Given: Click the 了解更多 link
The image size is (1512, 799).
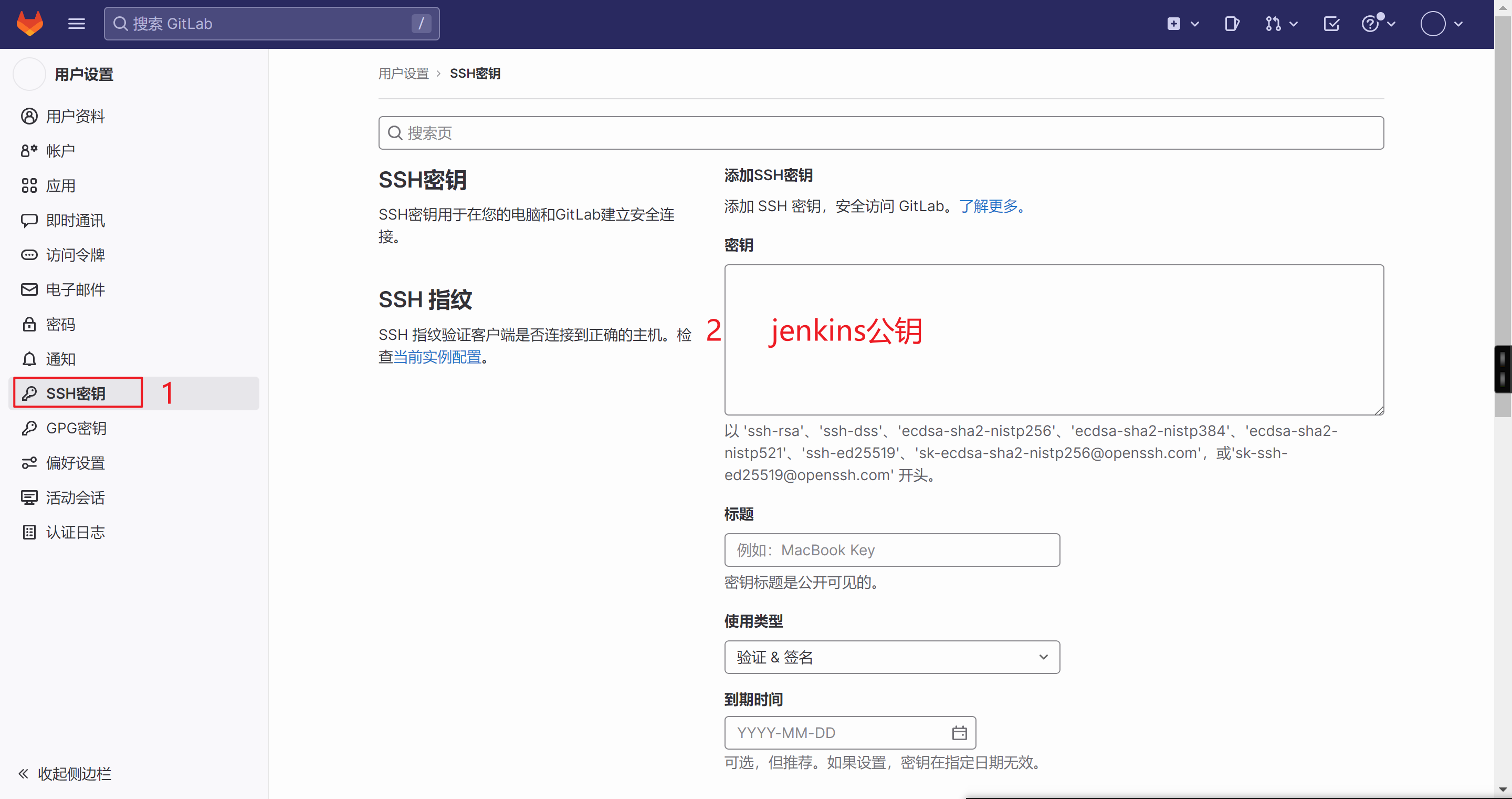Looking at the screenshot, I should click(989, 206).
